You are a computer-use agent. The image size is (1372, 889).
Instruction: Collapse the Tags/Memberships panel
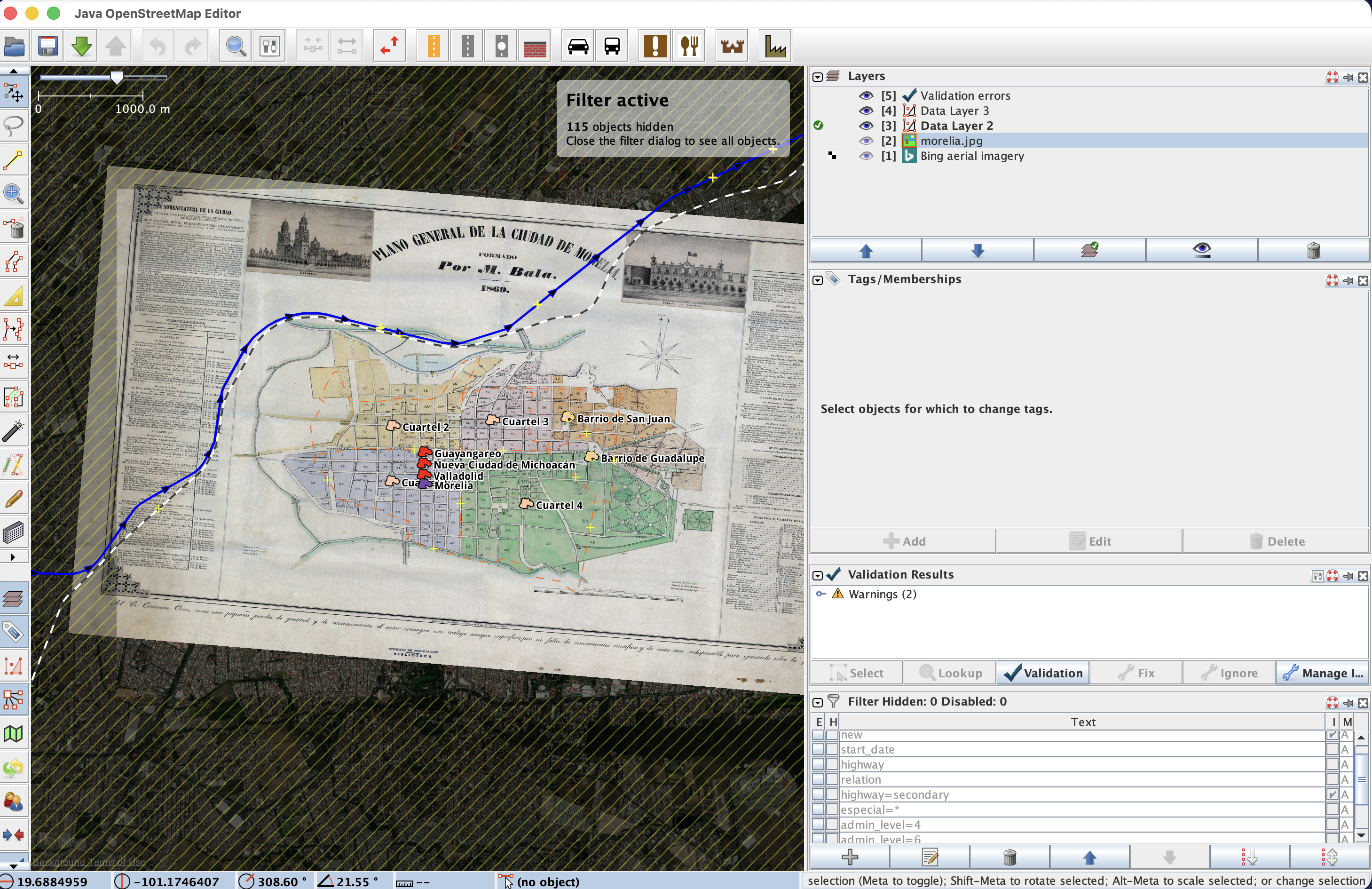coord(818,280)
